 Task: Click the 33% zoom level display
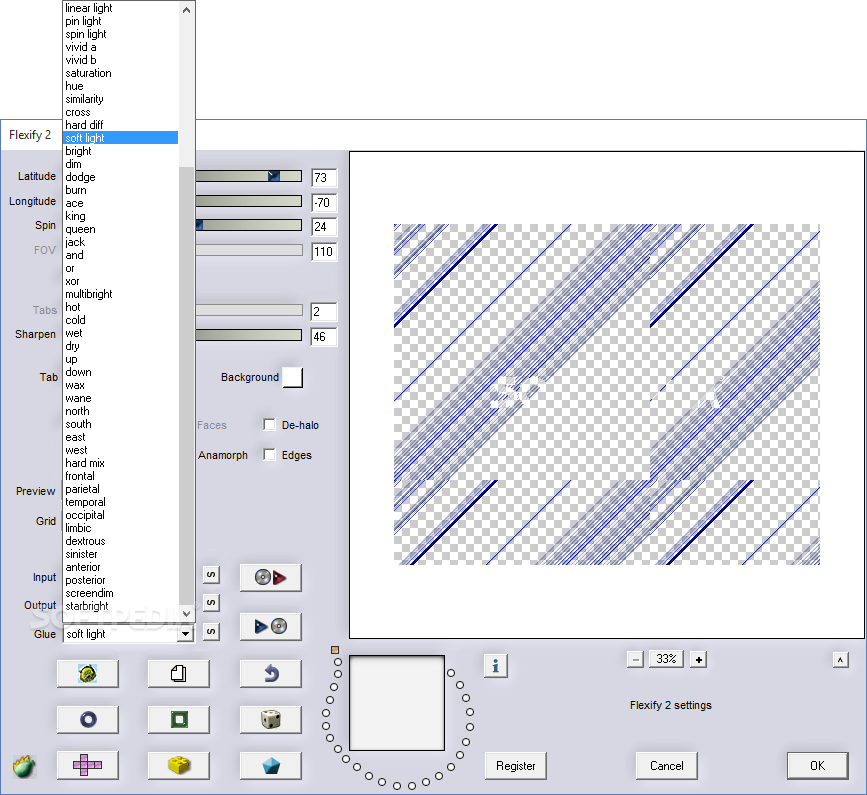666,659
